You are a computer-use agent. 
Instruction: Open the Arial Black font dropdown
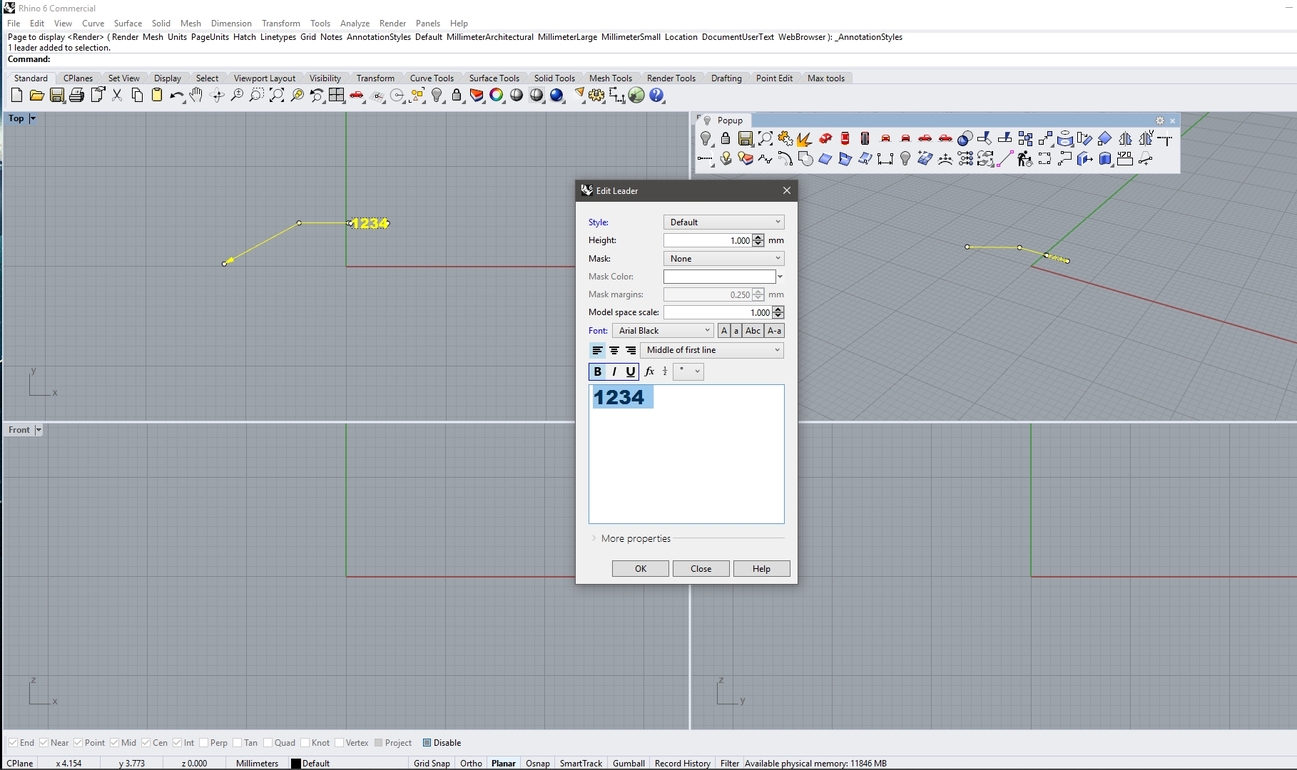tap(663, 331)
